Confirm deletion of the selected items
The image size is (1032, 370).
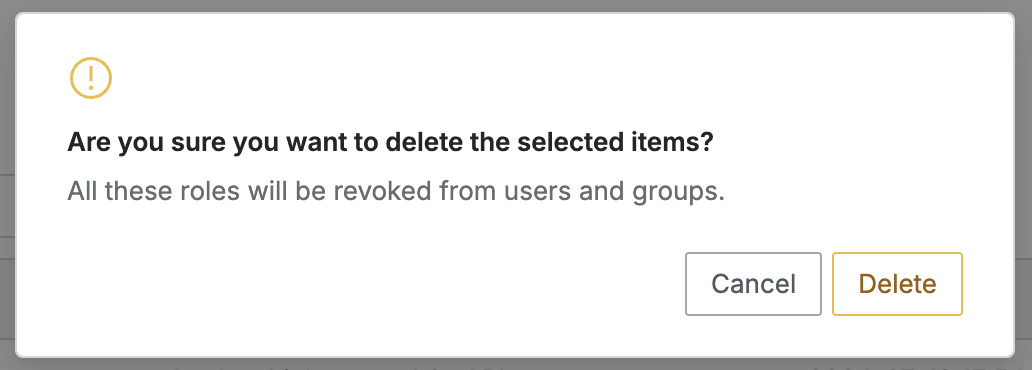pyautogui.click(x=897, y=284)
